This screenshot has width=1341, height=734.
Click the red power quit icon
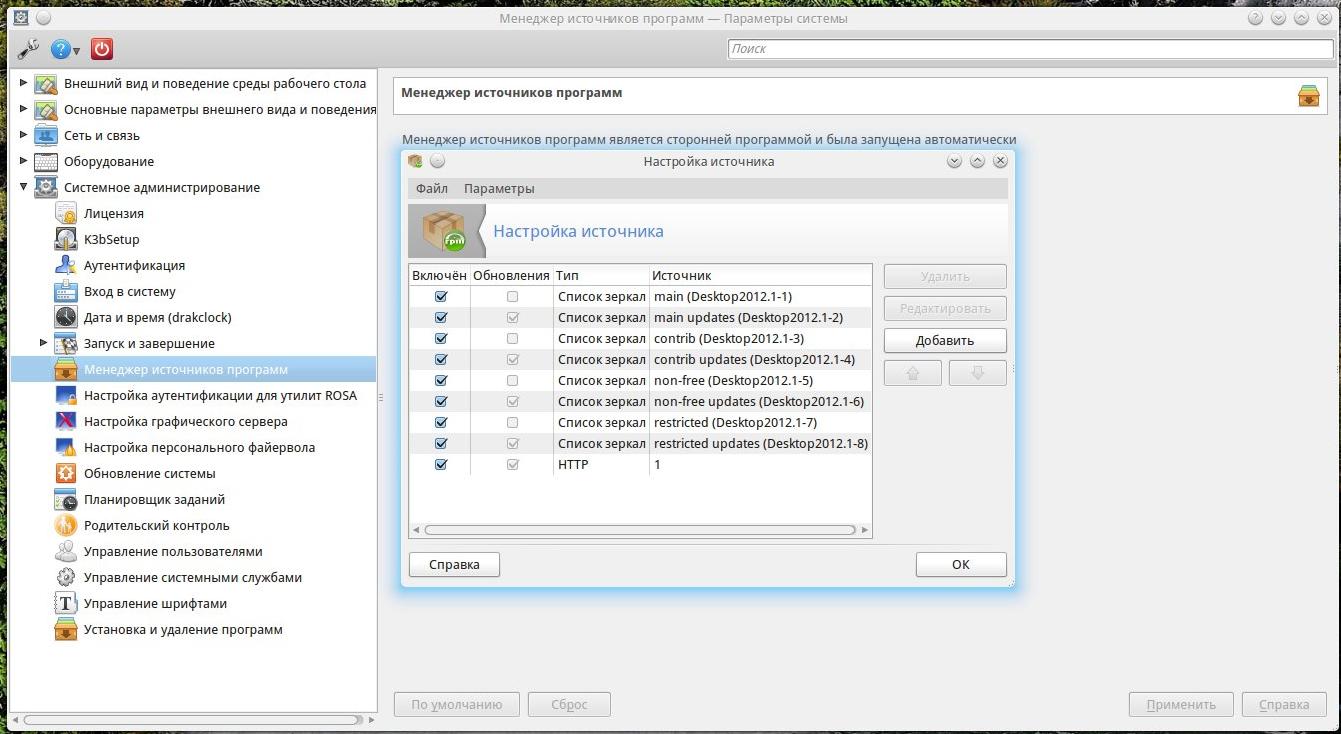tap(102, 49)
